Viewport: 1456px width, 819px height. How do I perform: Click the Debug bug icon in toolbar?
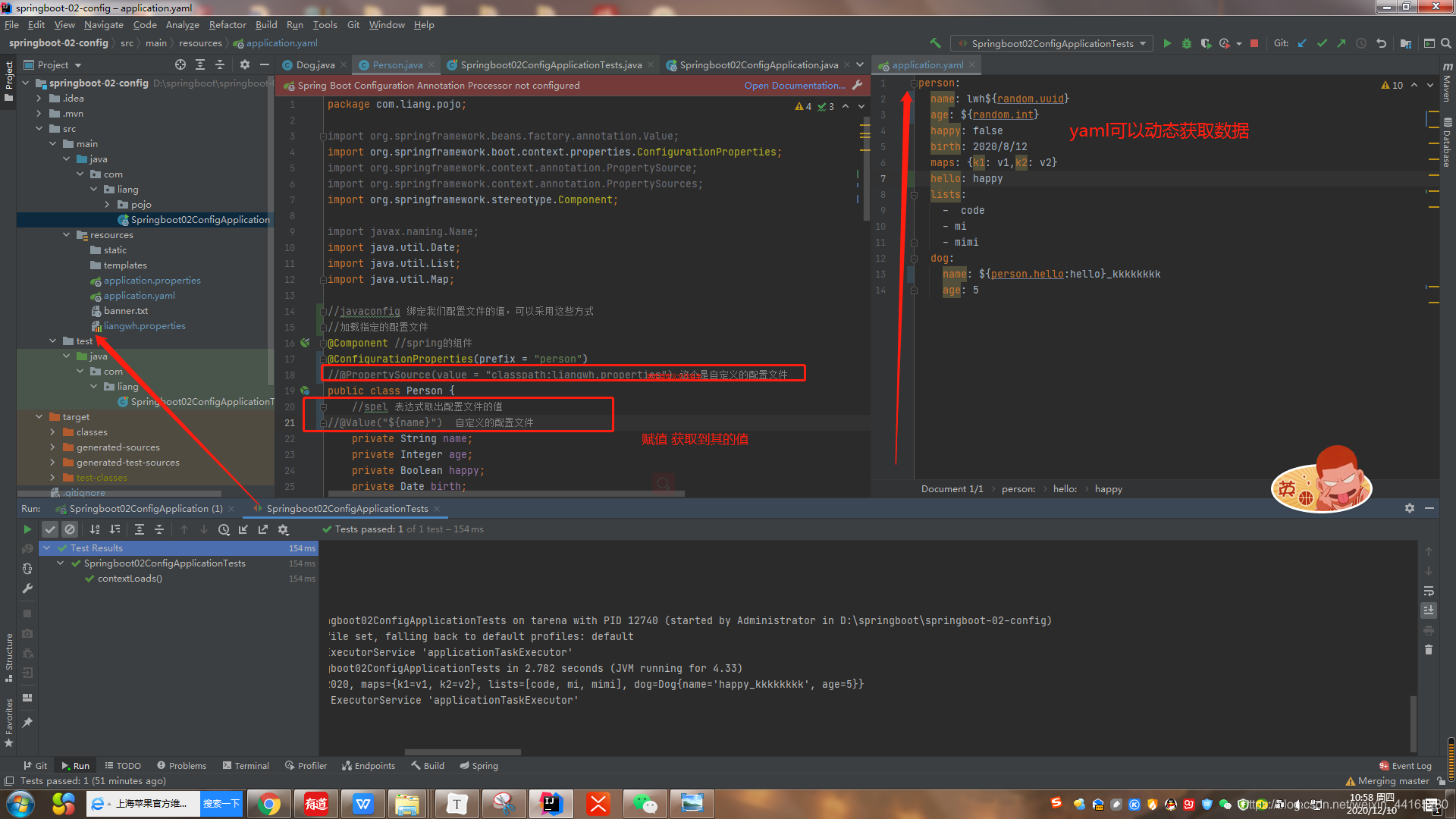click(x=1187, y=43)
